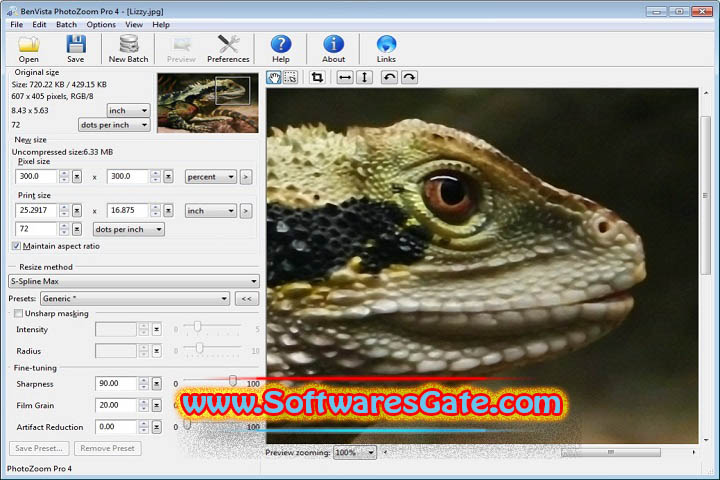
Task: Open Help question mark icon
Action: coord(281,49)
